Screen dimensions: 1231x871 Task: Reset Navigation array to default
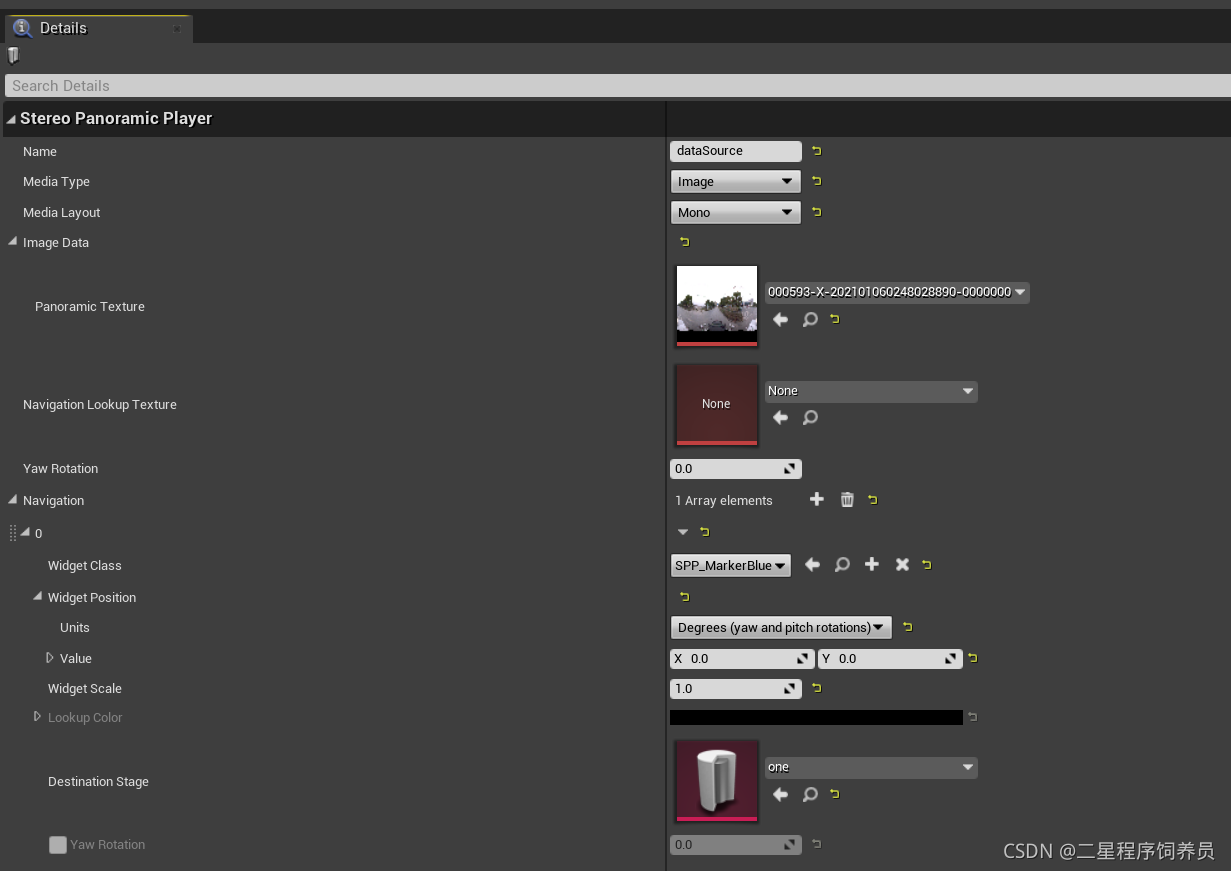tap(872, 500)
